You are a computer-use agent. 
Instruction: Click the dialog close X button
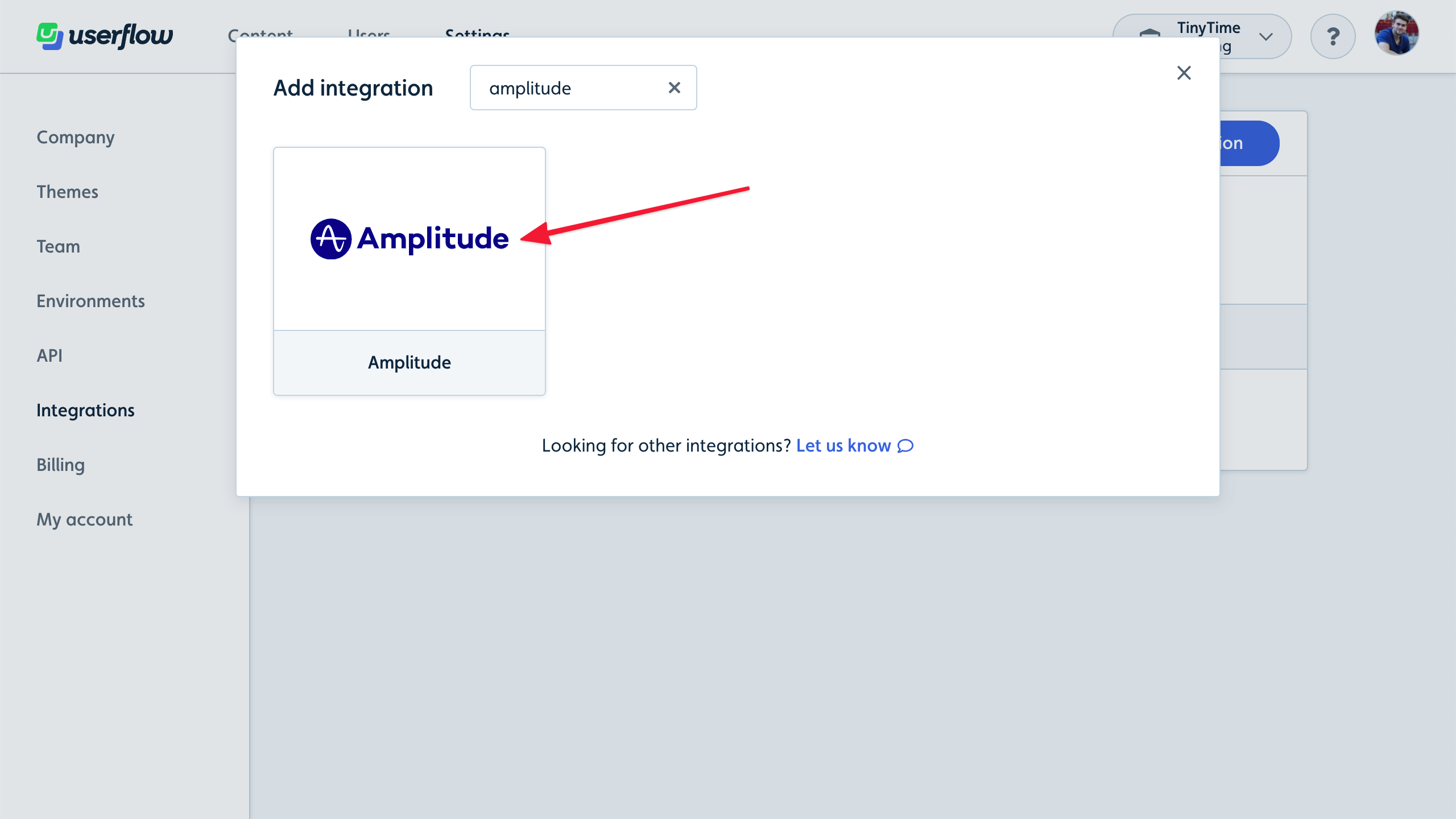pyautogui.click(x=1183, y=73)
